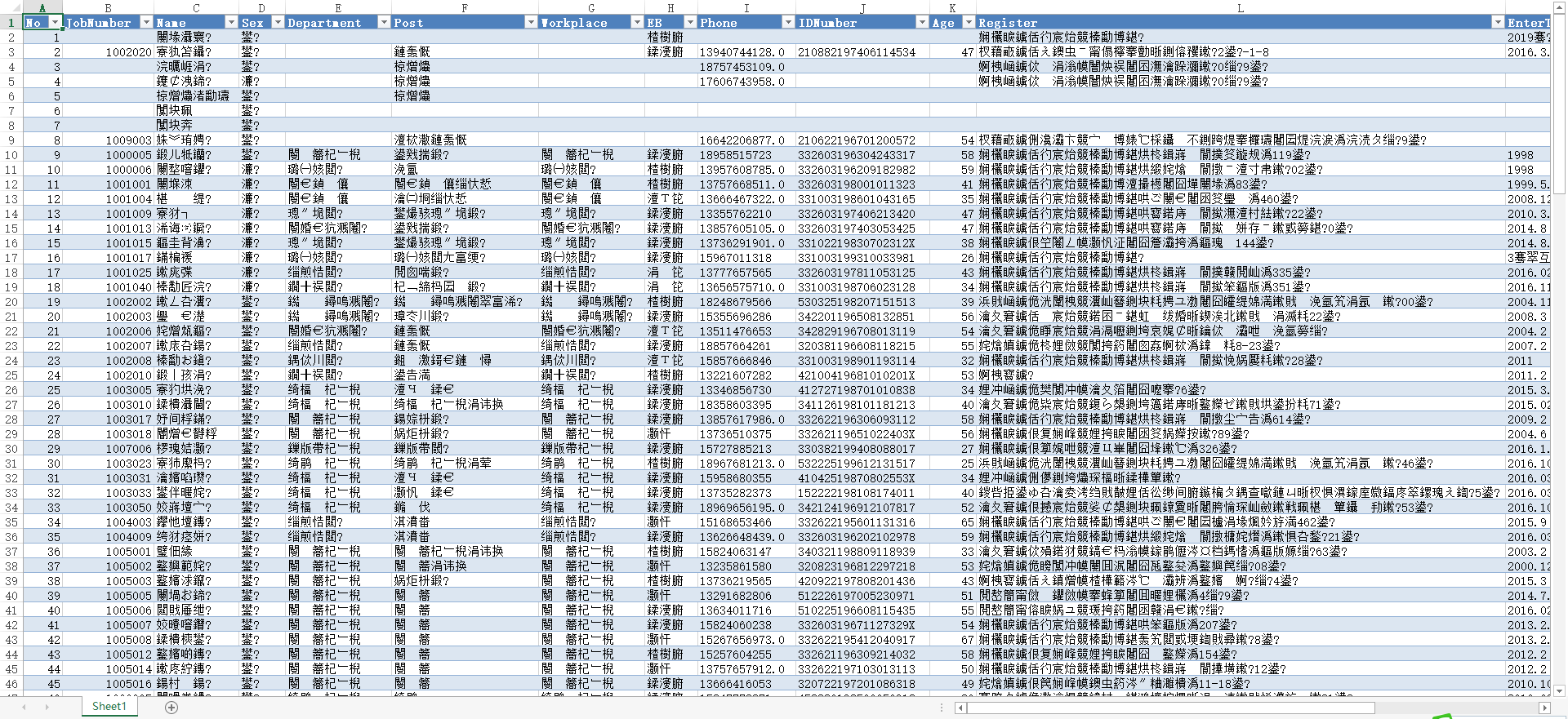Open the Age column filter dropdown
The image size is (1568, 719).
click(x=969, y=23)
